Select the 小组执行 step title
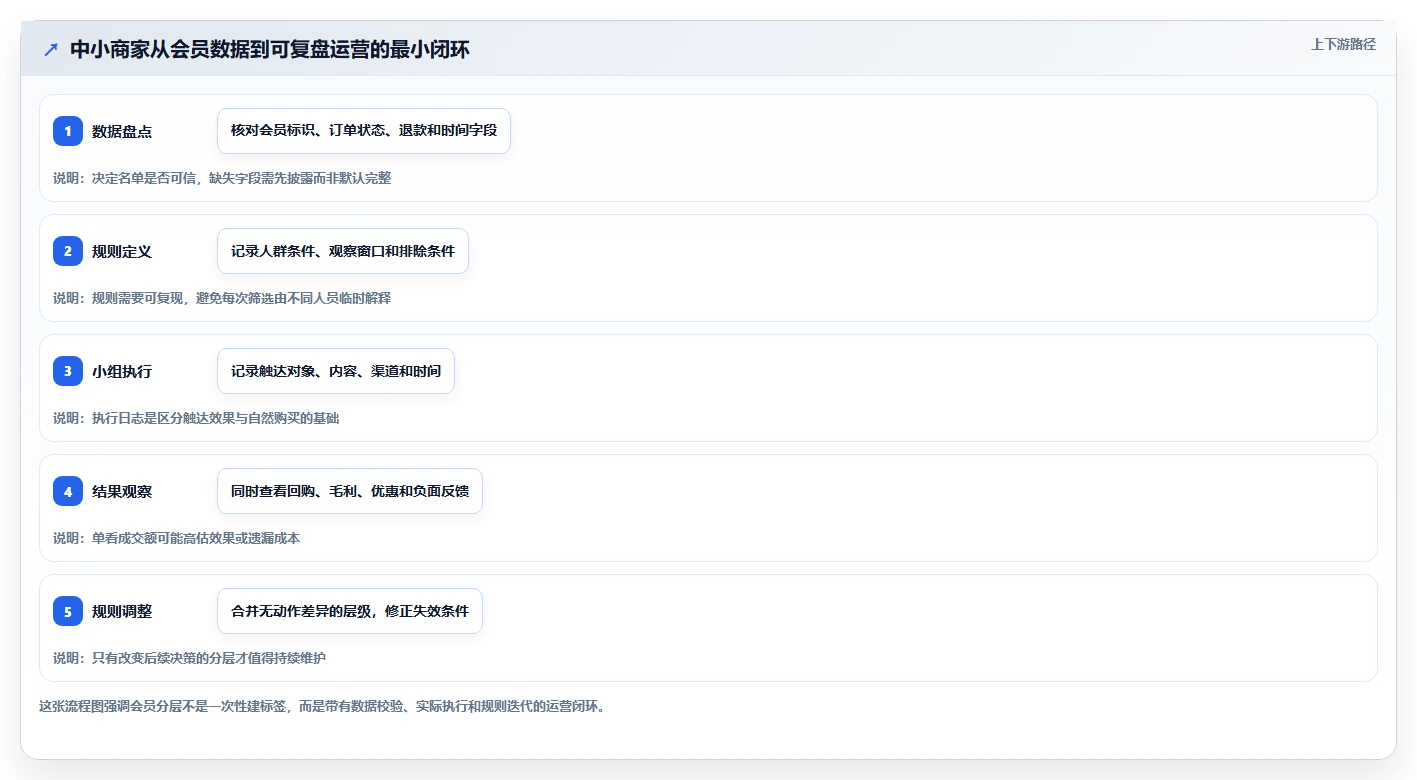This screenshot has height=780, width=1417. (122, 371)
